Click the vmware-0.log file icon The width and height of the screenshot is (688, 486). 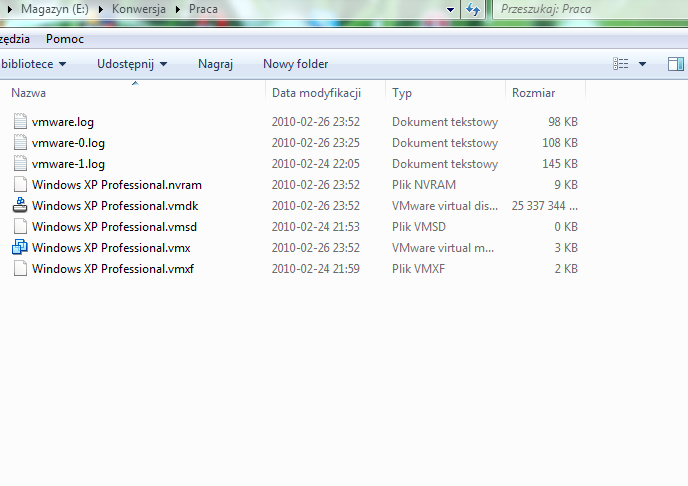click(x=20, y=143)
